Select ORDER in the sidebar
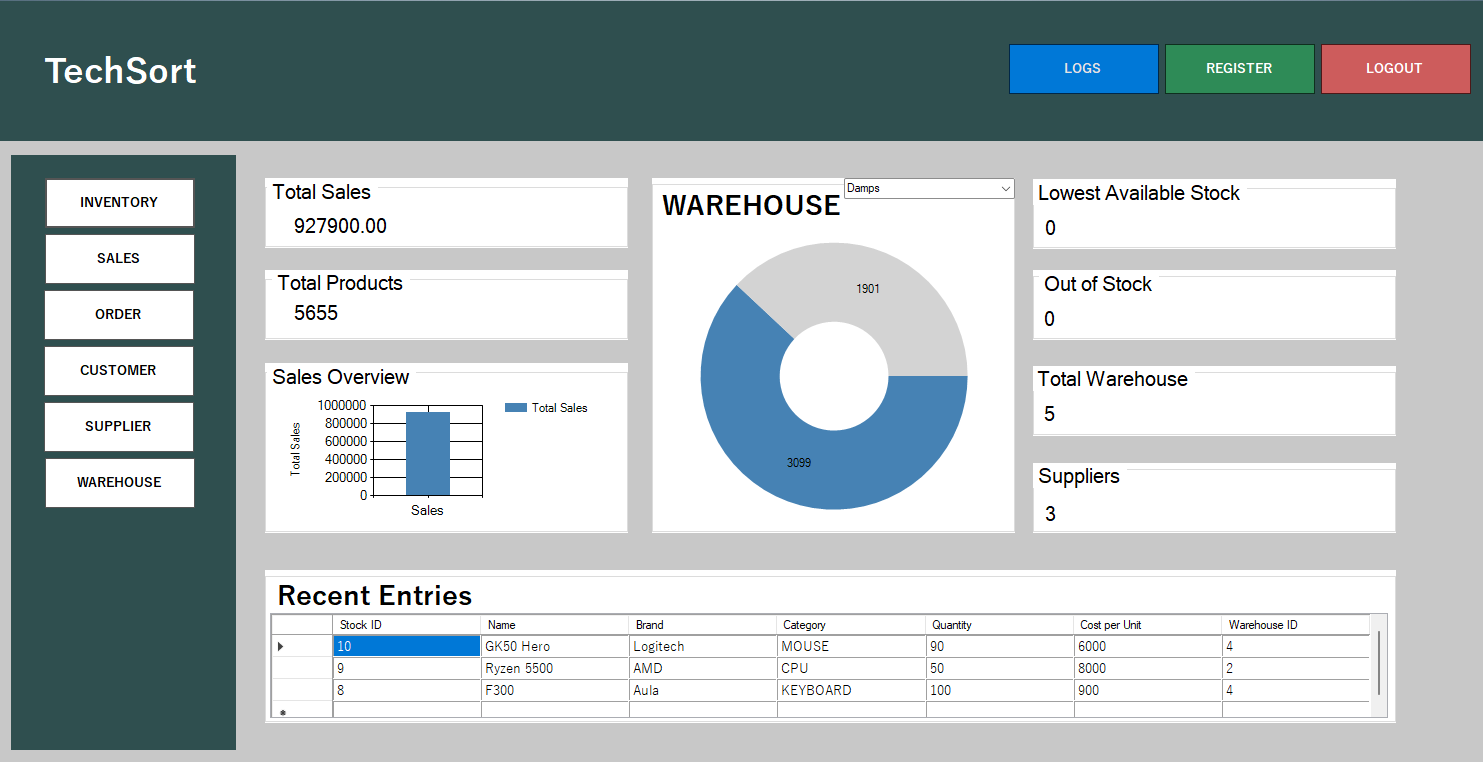Screen dimensions: 1483x762 (x=119, y=315)
